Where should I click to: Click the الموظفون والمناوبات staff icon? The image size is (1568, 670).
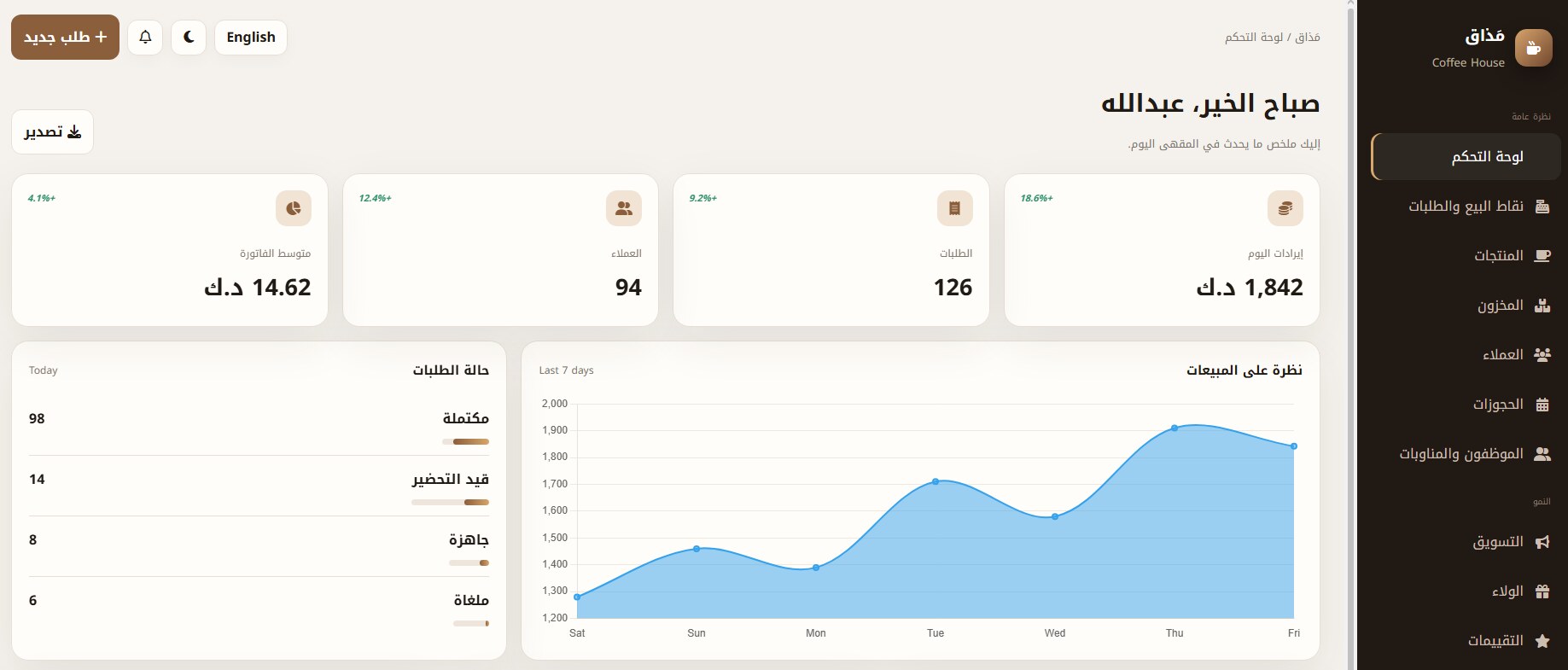pos(1542,454)
